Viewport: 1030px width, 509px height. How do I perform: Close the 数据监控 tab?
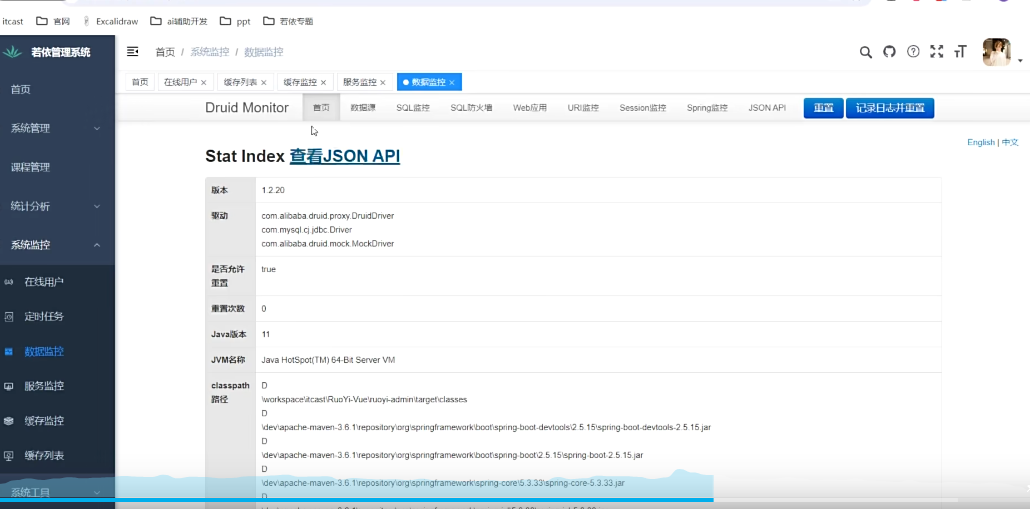tap(452, 83)
